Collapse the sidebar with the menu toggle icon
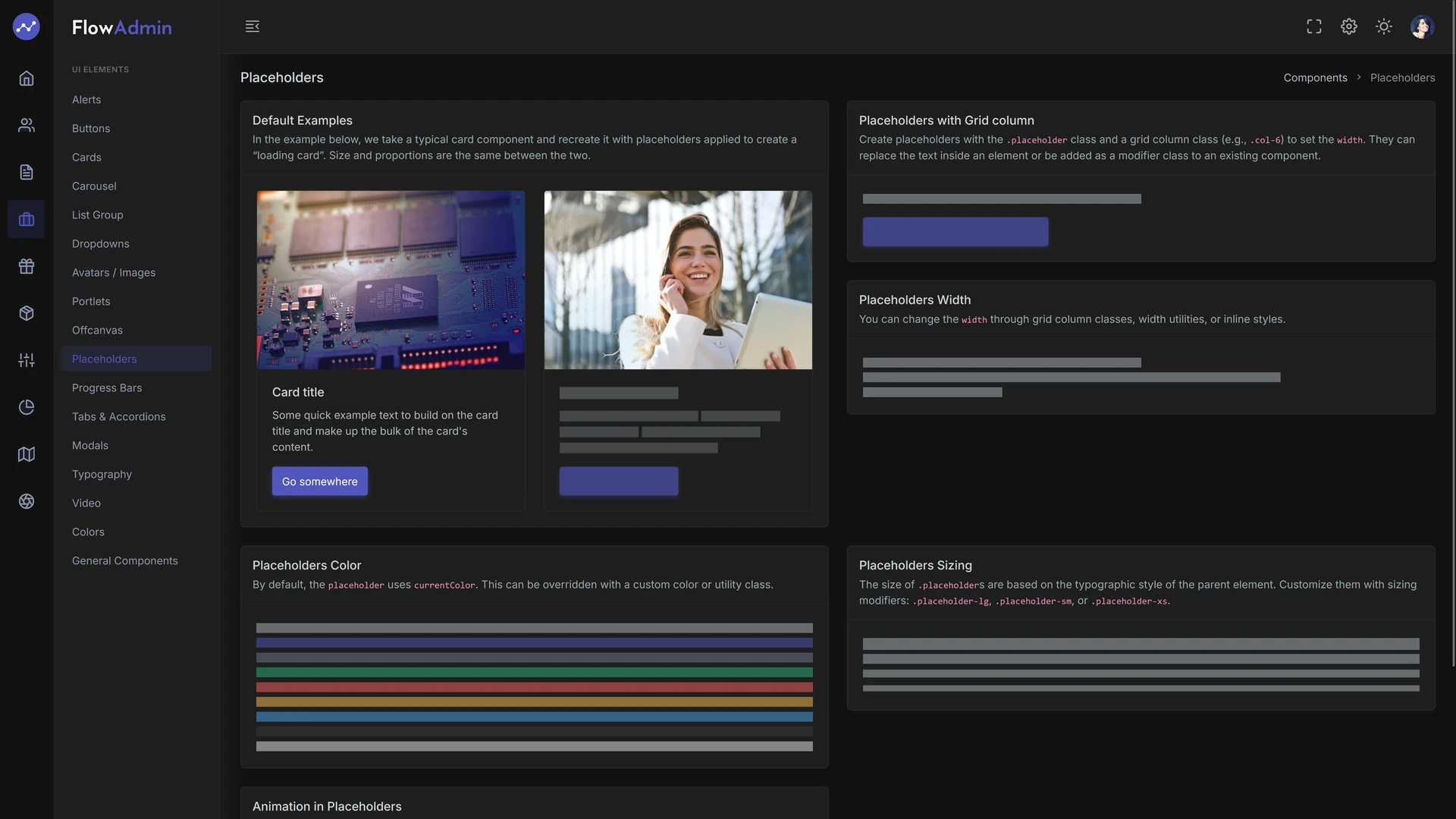The image size is (1456, 819). (x=253, y=27)
